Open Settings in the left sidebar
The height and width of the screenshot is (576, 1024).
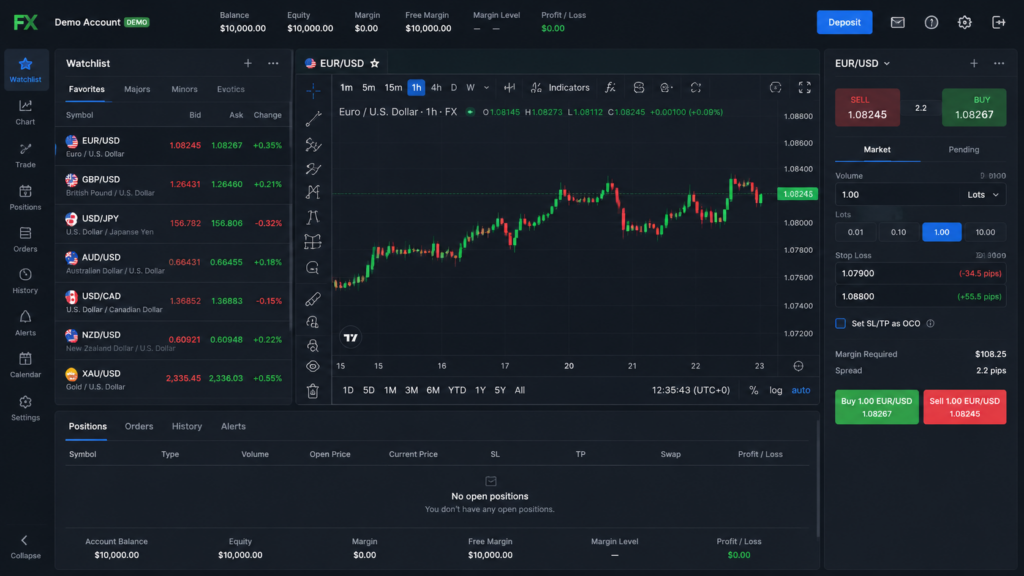[25, 408]
